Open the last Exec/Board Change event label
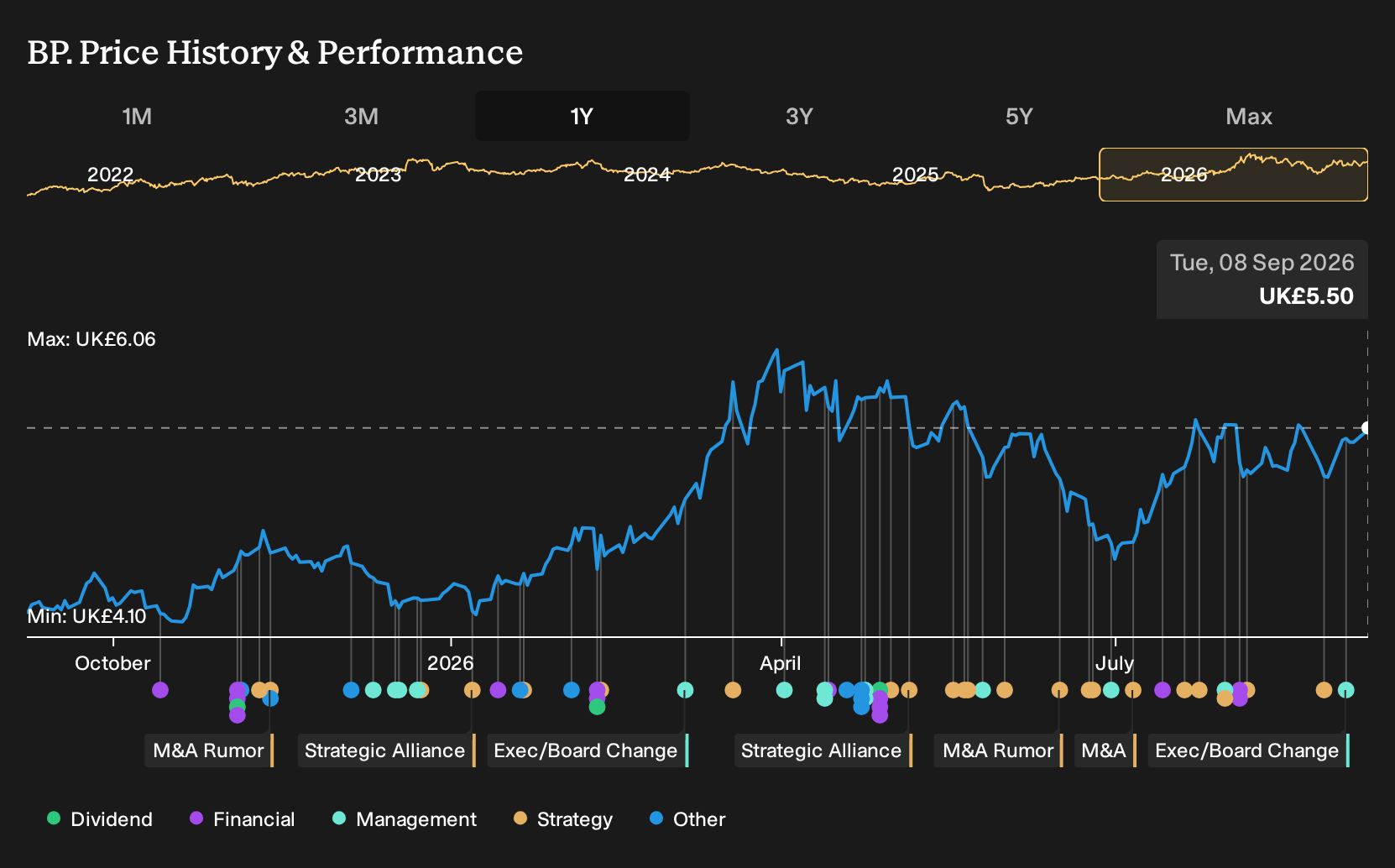This screenshot has width=1395, height=868. (x=1249, y=750)
